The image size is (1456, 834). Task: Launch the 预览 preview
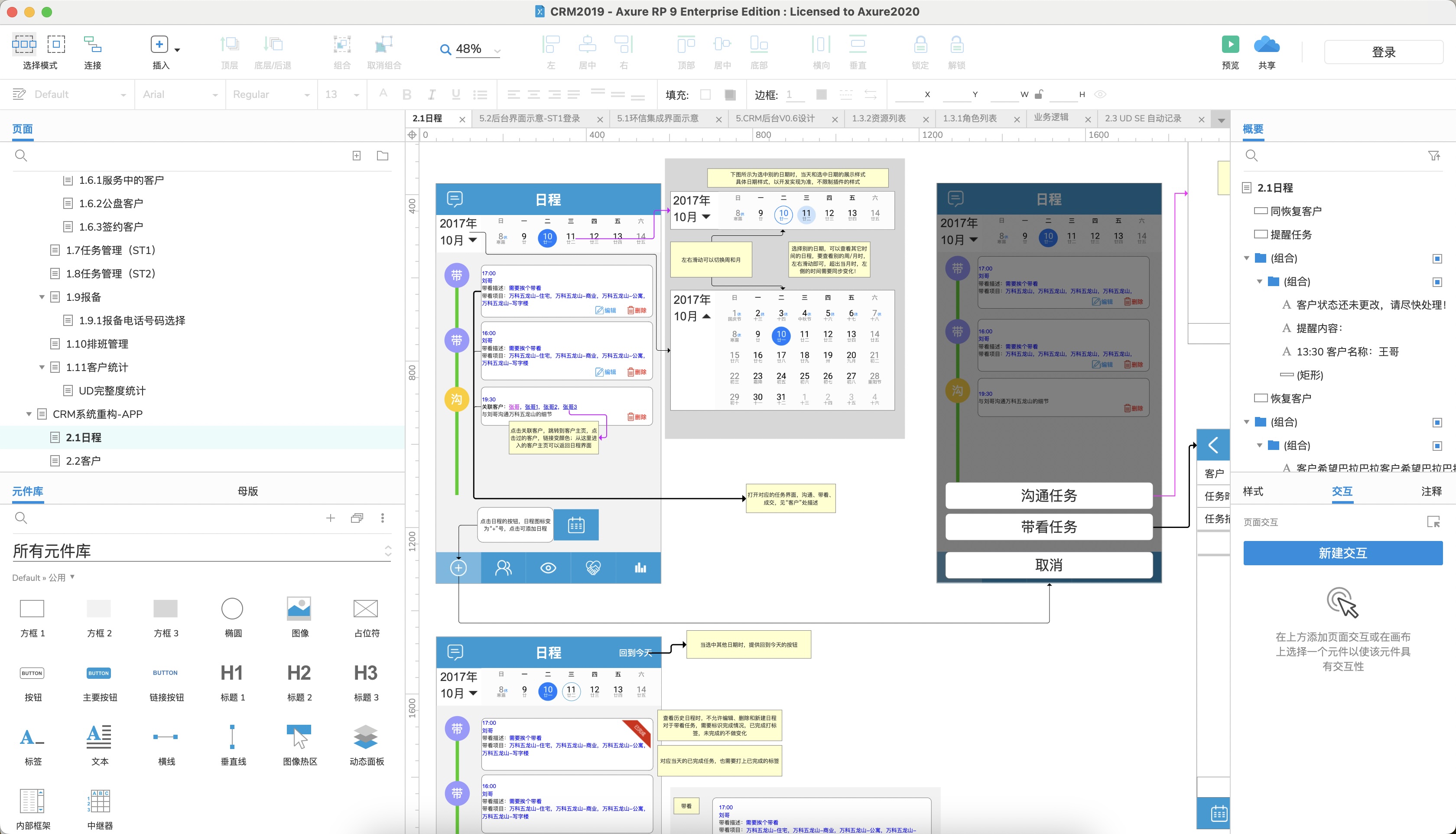point(1230,44)
